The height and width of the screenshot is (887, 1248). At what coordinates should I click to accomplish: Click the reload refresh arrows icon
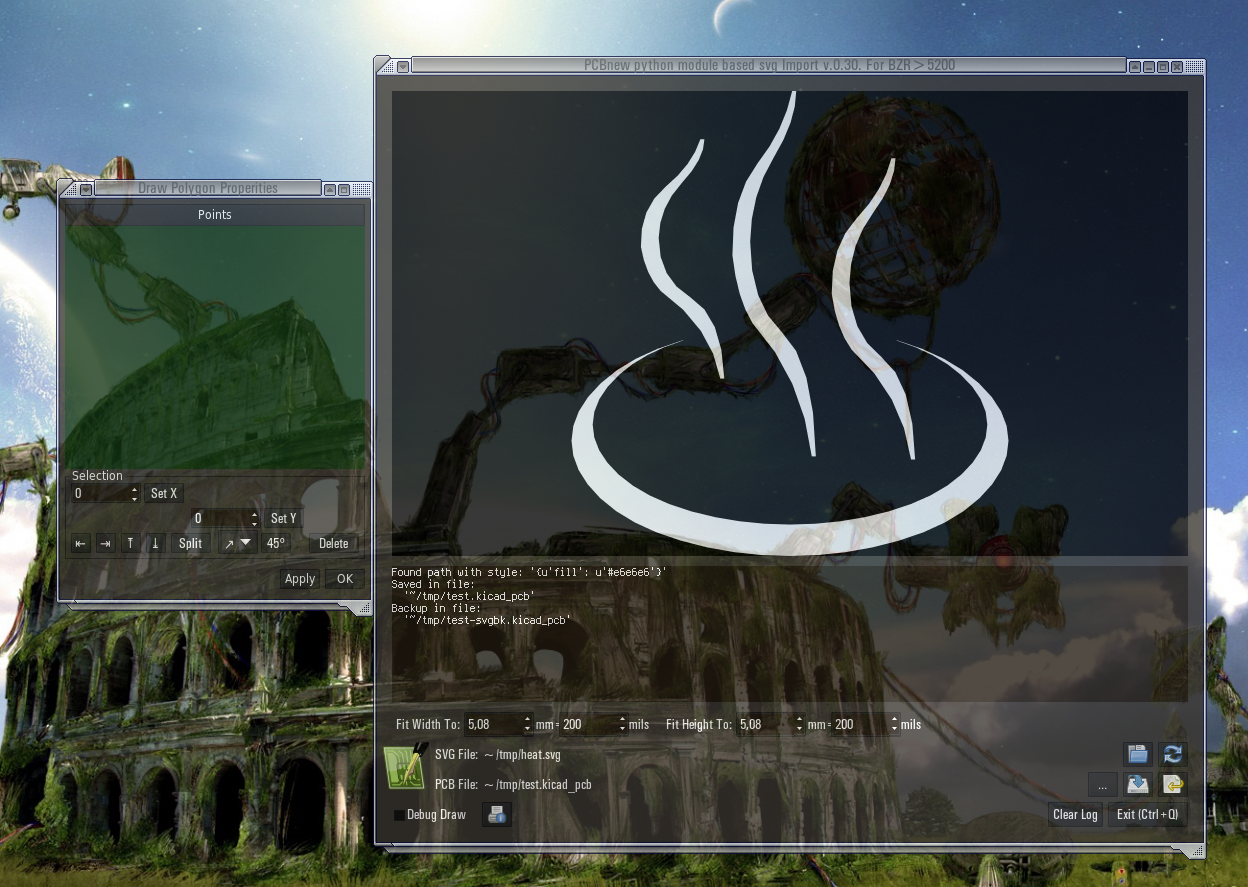tap(1173, 754)
